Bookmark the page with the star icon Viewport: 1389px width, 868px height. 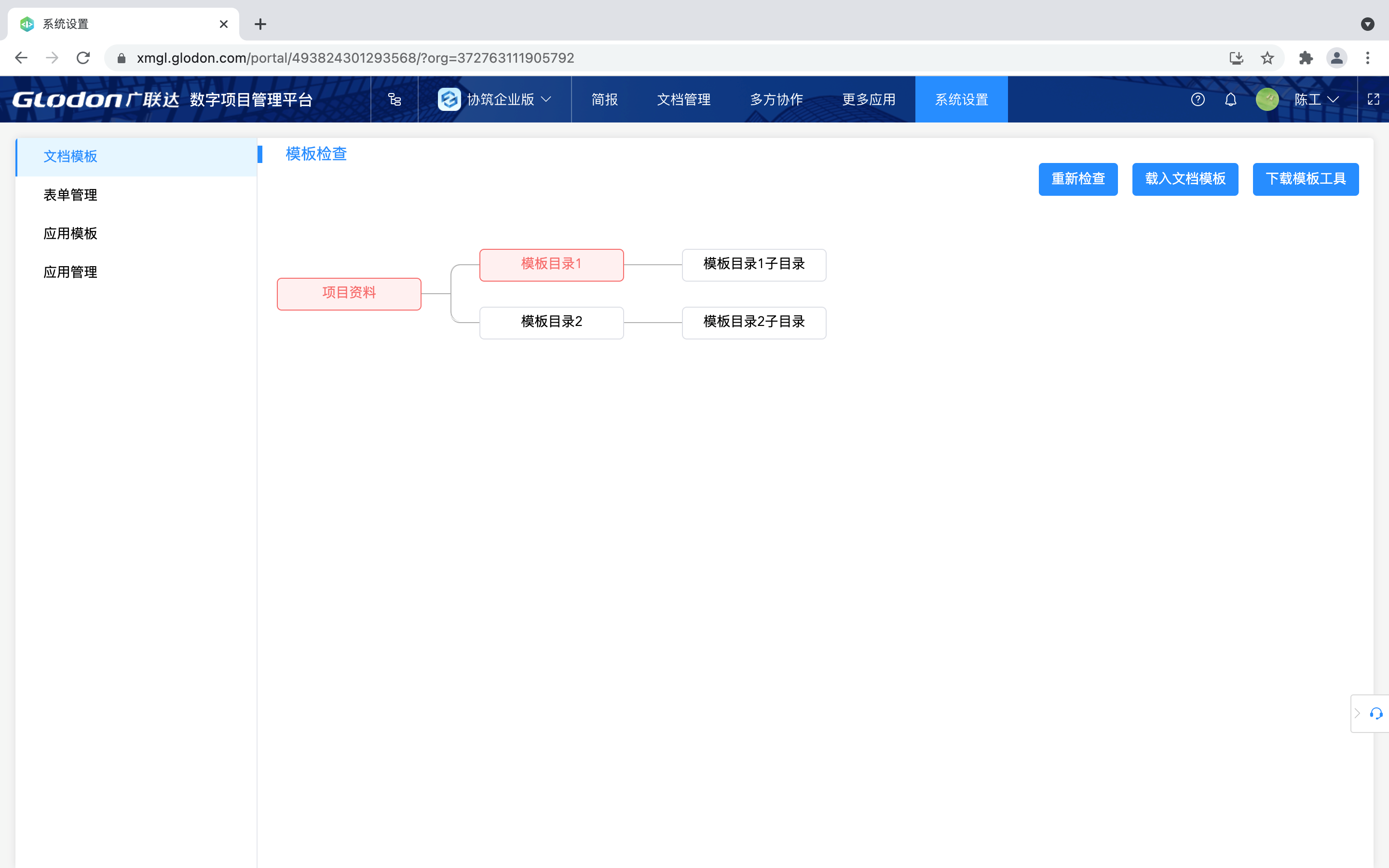1267,57
